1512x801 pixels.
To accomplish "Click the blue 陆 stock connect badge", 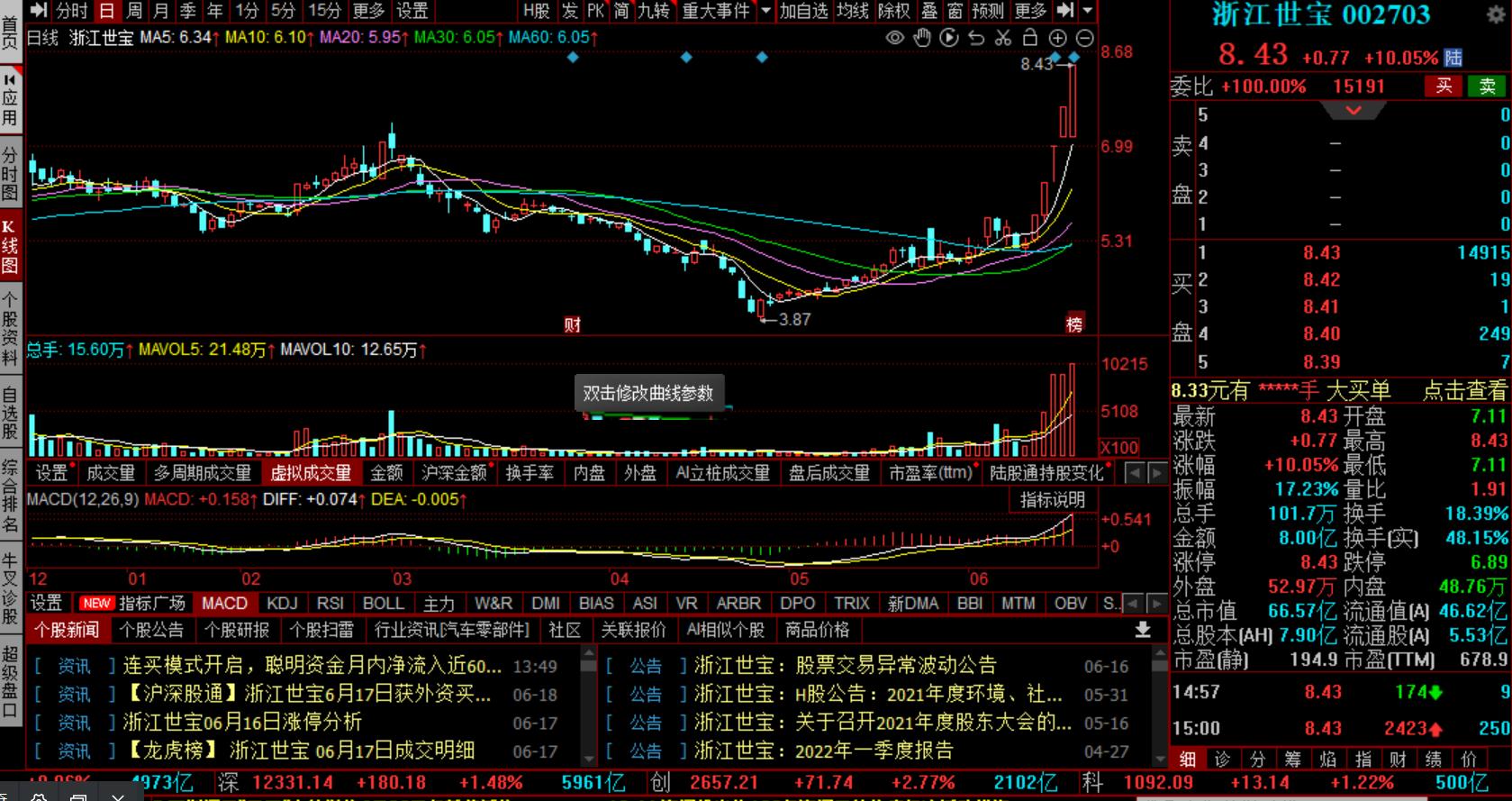I will click(1453, 58).
